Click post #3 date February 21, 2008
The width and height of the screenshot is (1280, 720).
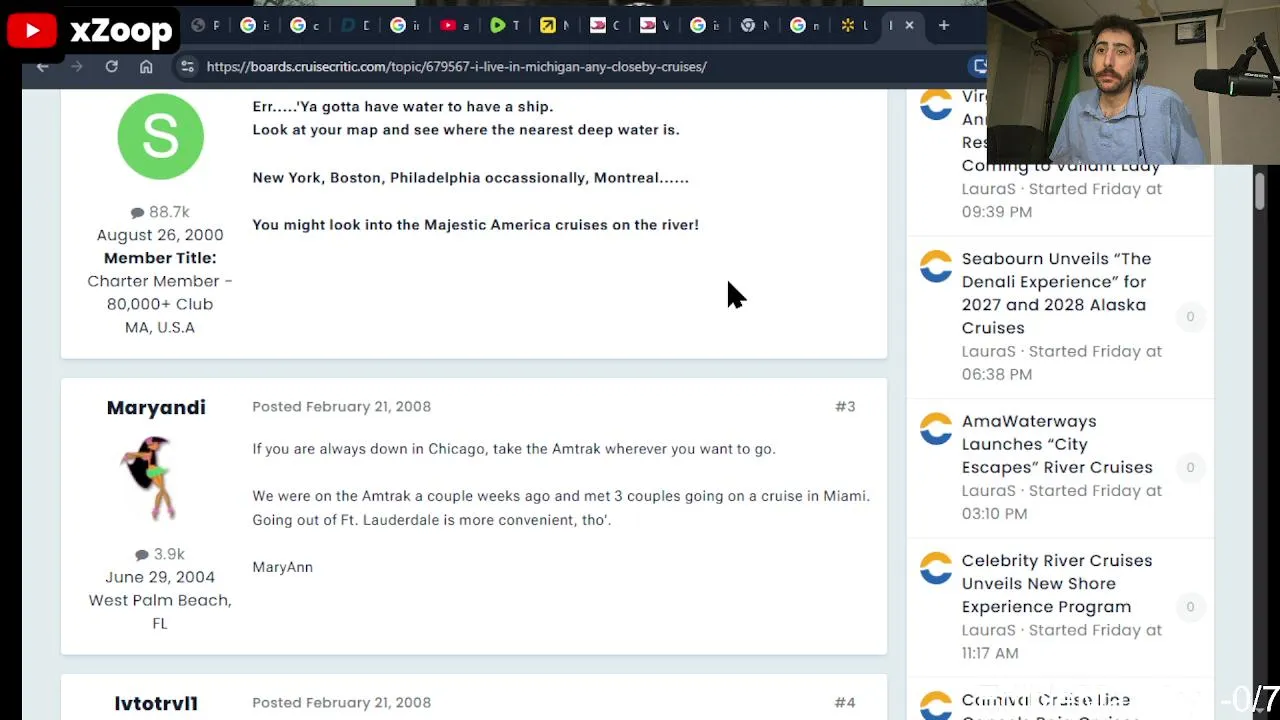coord(341,406)
